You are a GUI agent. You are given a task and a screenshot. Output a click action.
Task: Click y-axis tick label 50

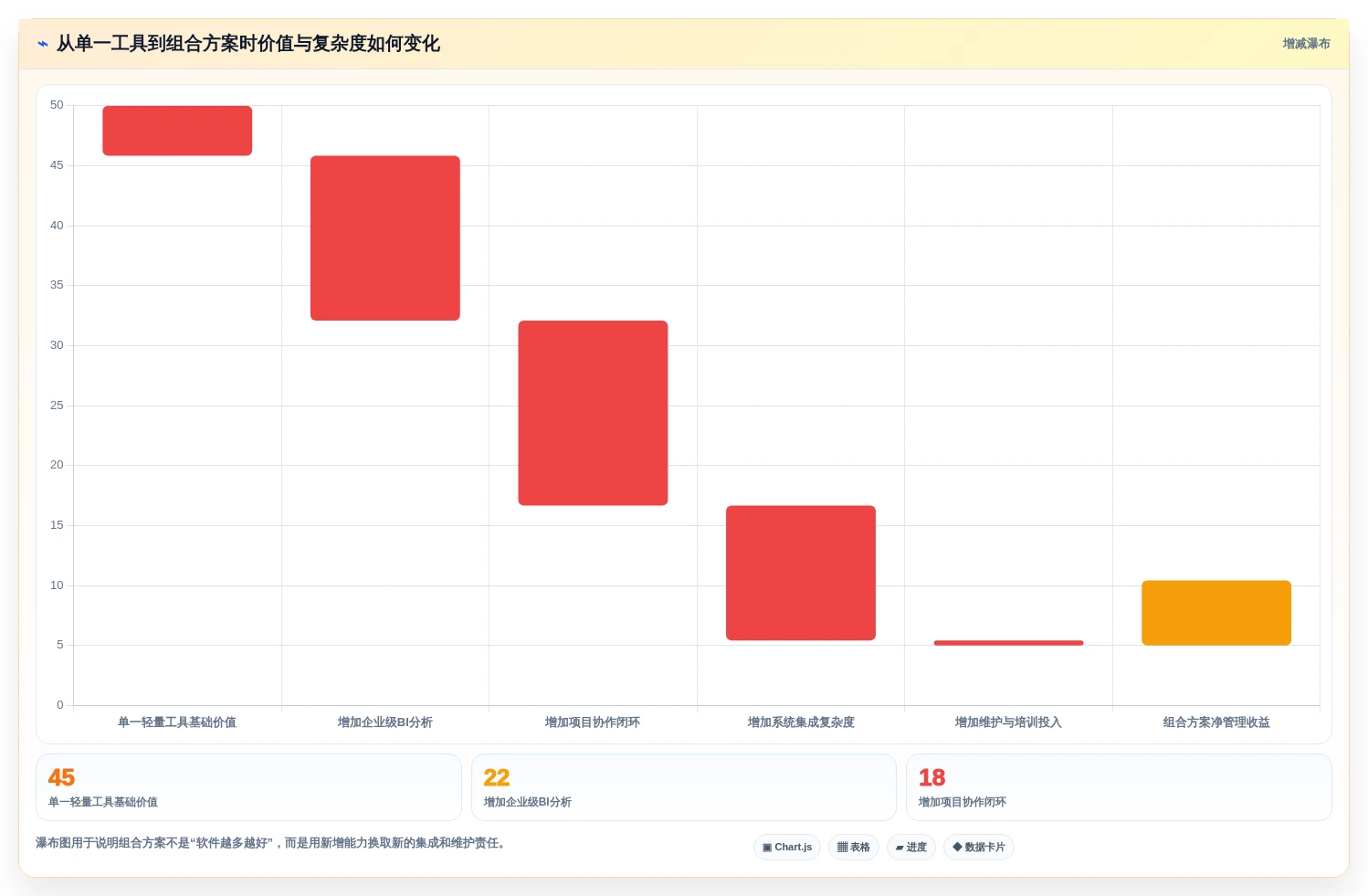point(57,105)
